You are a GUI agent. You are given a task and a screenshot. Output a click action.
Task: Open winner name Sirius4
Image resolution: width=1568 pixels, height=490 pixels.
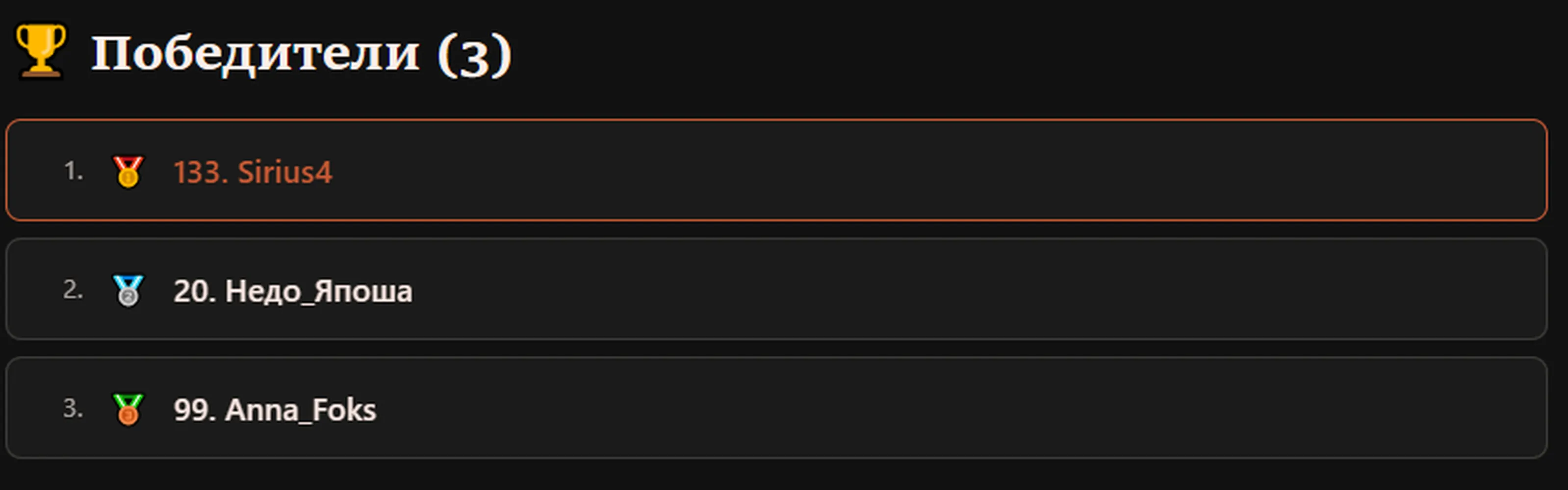pos(285,172)
